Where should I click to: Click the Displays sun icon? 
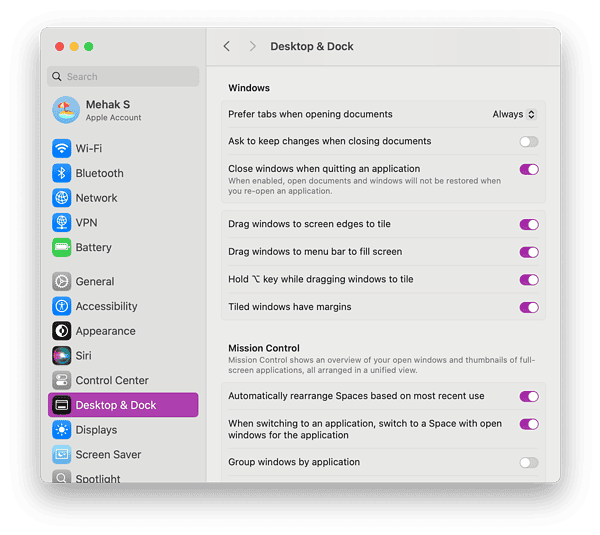click(x=62, y=430)
